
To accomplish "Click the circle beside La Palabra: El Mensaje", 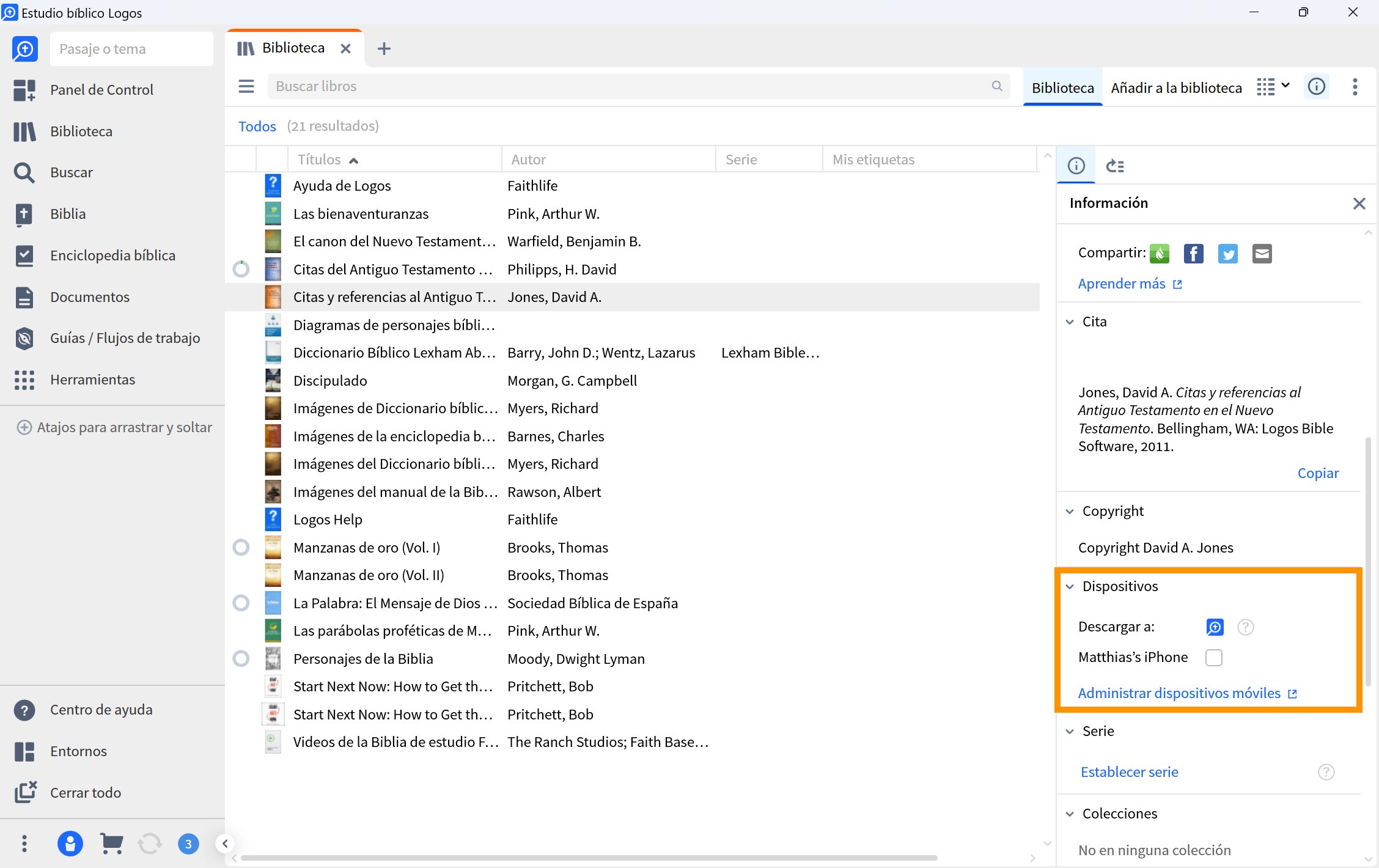I will pyautogui.click(x=241, y=603).
